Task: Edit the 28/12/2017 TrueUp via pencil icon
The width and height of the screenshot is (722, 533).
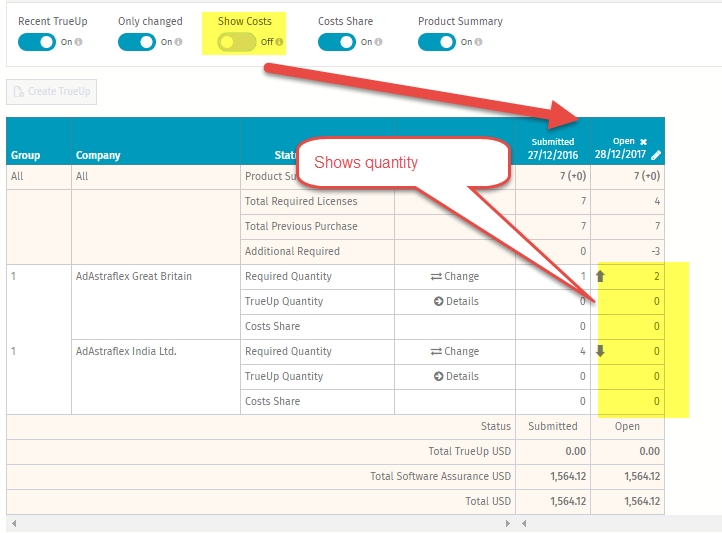Action: tap(656, 156)
